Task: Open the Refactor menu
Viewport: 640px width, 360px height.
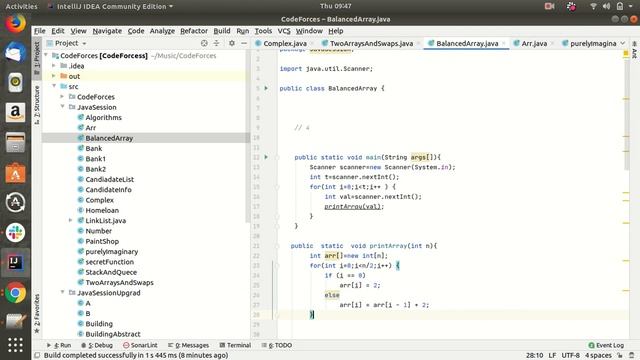Action: 194,31
